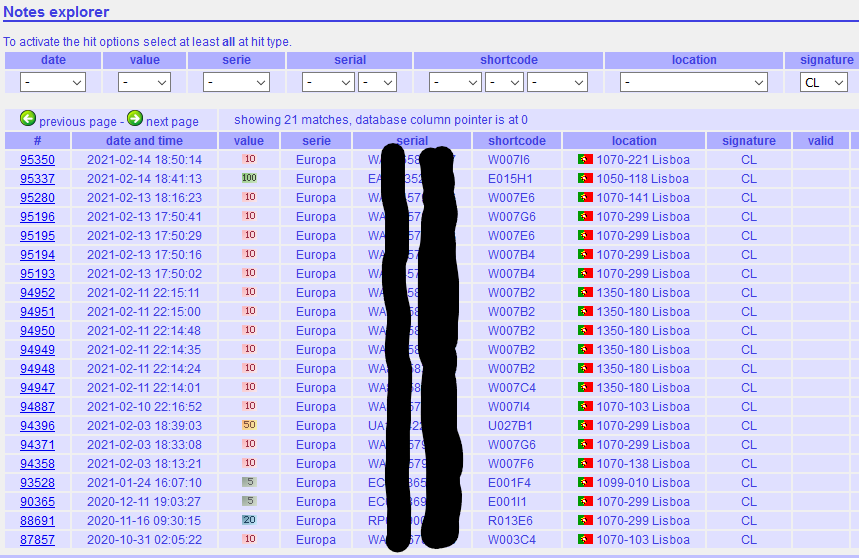Viewport: 859px width, 558px height.
Task: Click the Portugal flag in row 94887
Action: [585, 406]
